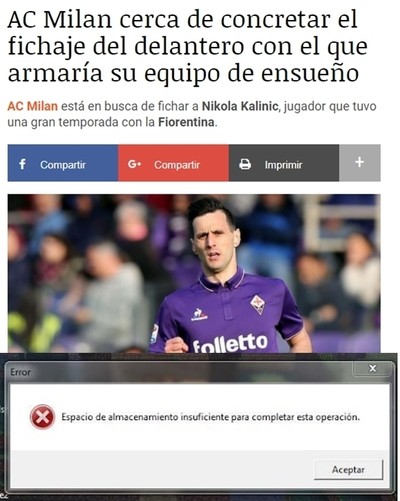Click the insufficient storage error message

[x=210, y=417]
